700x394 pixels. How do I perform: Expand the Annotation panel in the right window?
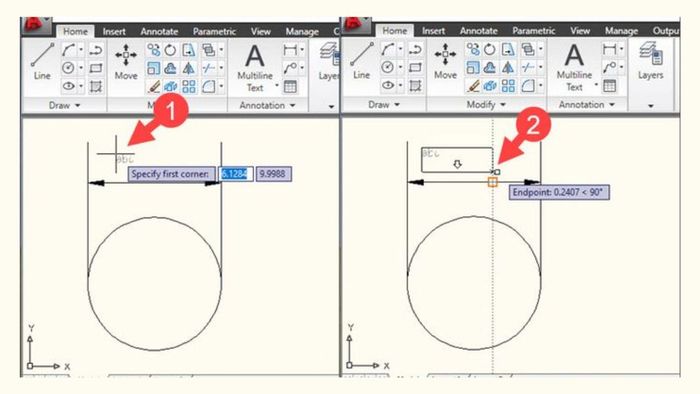[587, 104]
